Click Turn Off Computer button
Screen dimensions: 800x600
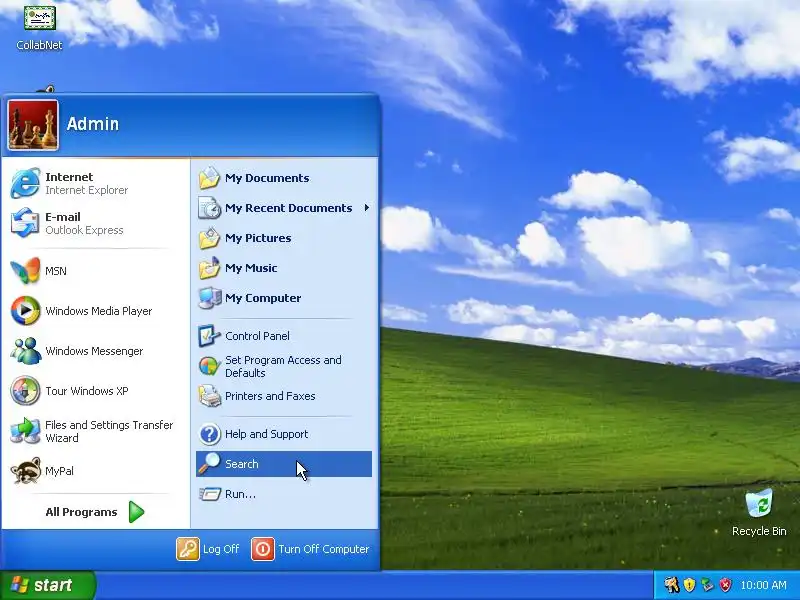(310, 549)
